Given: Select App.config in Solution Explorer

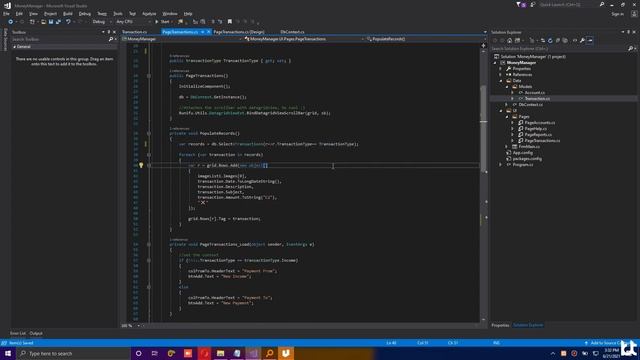Looking at the screenshot, I should pyautogui.click(x=522, y=153).
